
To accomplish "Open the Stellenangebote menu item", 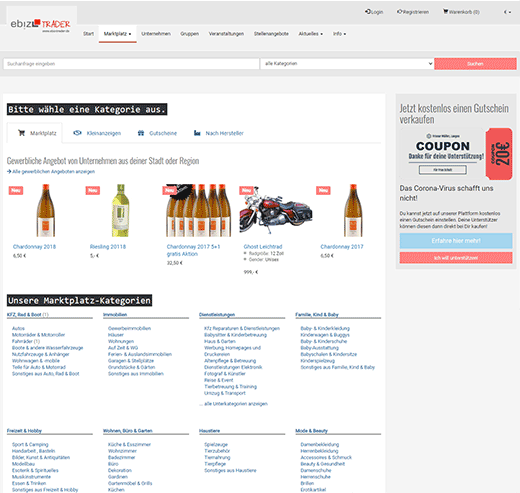I will (271, 34).
